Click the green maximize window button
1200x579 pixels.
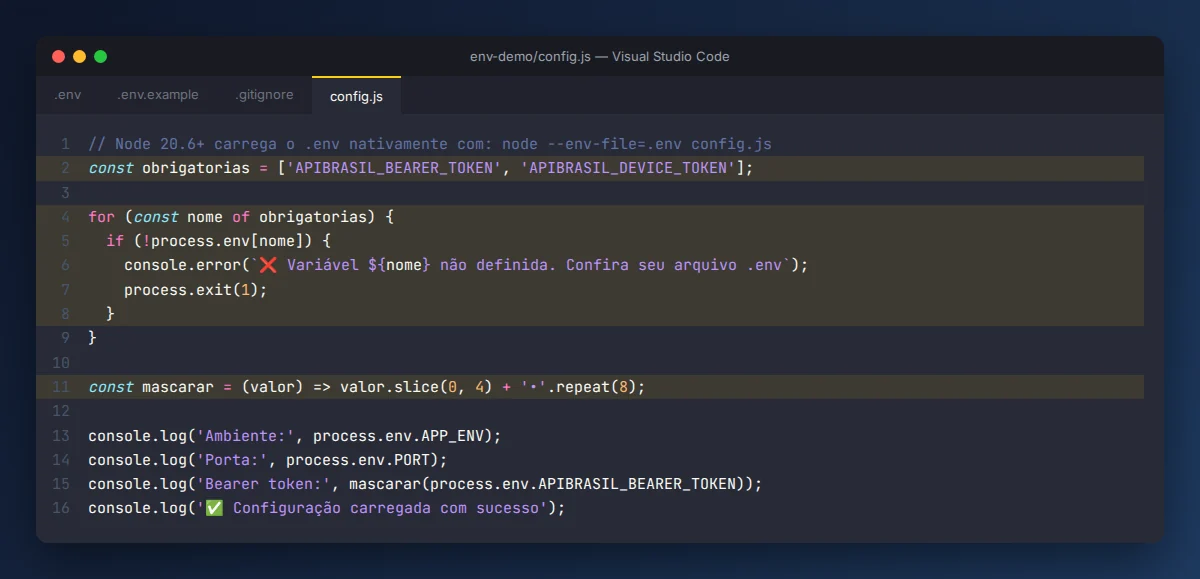point(100,57)
